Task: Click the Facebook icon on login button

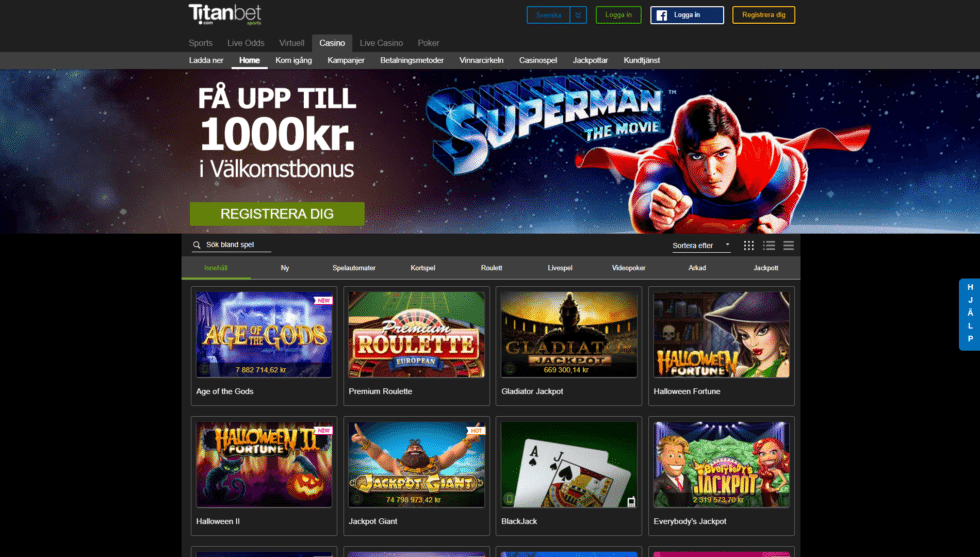Action: [x=661, y=15]
